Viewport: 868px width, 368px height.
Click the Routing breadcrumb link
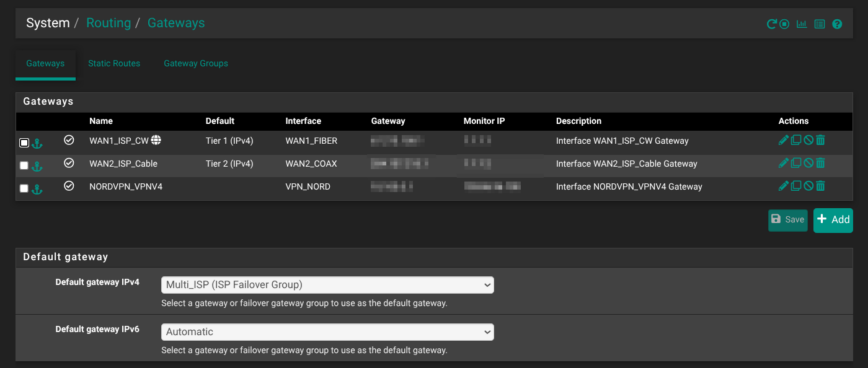[x=108, y=23]
